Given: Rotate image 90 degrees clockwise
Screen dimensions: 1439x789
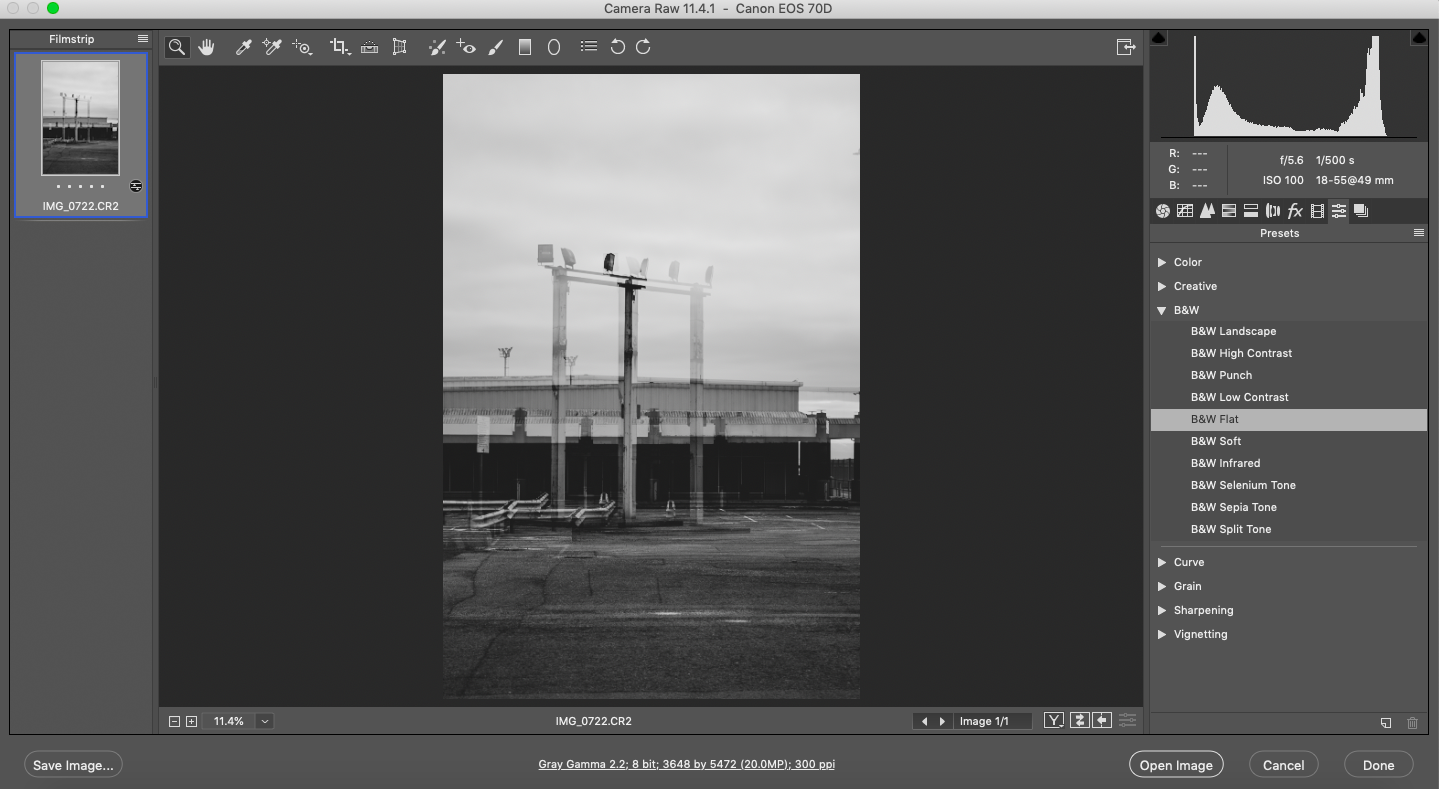Looking at the screenshot, I should (643, 47).
